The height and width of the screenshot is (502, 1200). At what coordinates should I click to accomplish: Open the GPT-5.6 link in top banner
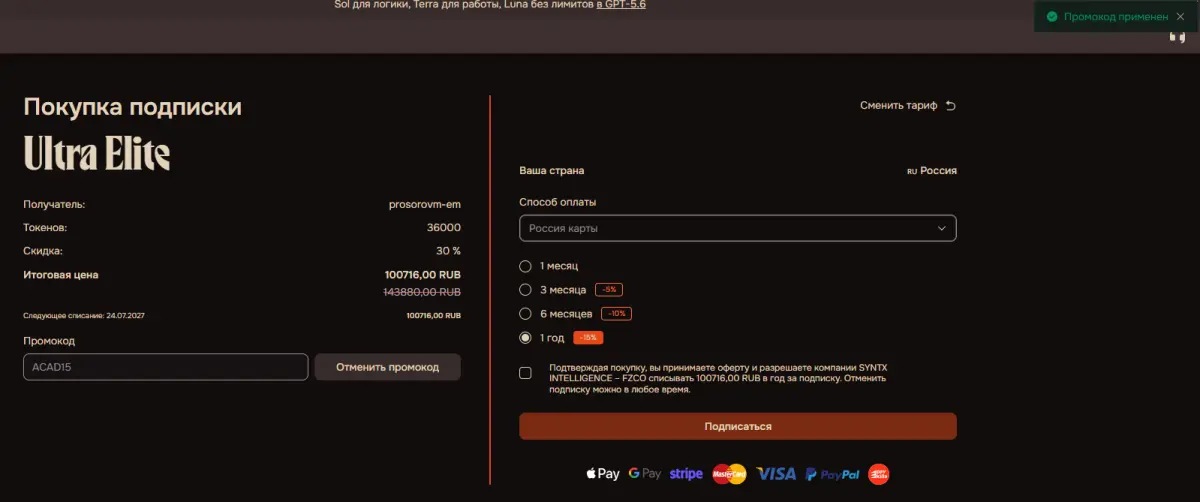(623, 5)
